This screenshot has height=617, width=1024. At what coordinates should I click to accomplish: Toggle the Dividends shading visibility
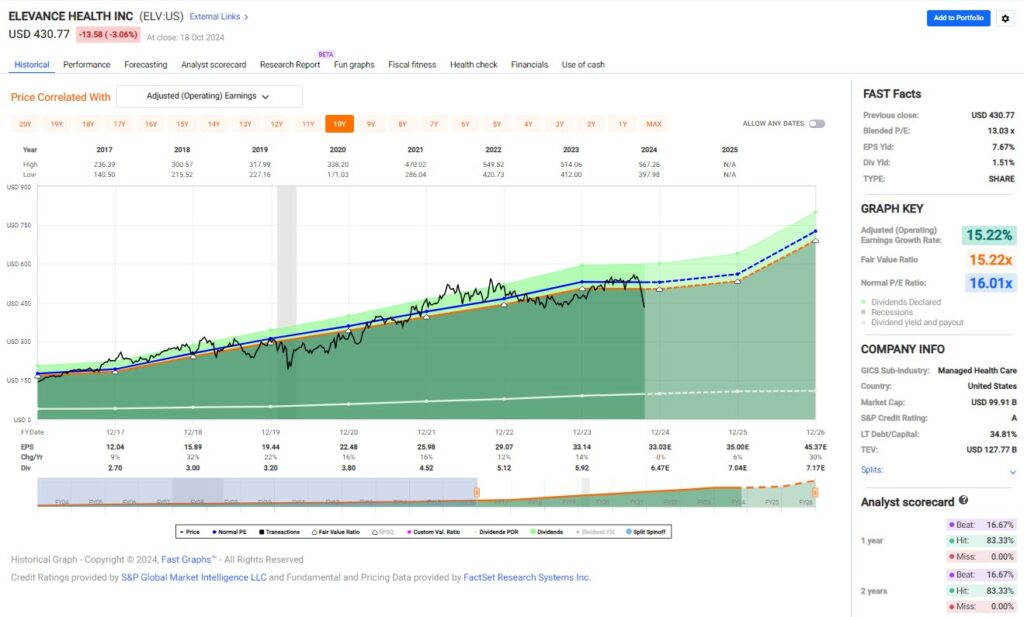tap(546, 531)
